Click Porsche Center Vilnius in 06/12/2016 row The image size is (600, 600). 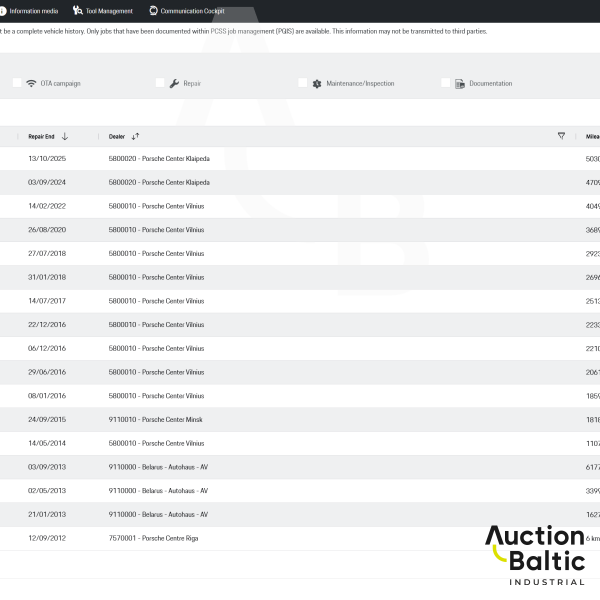click(157, 348)
